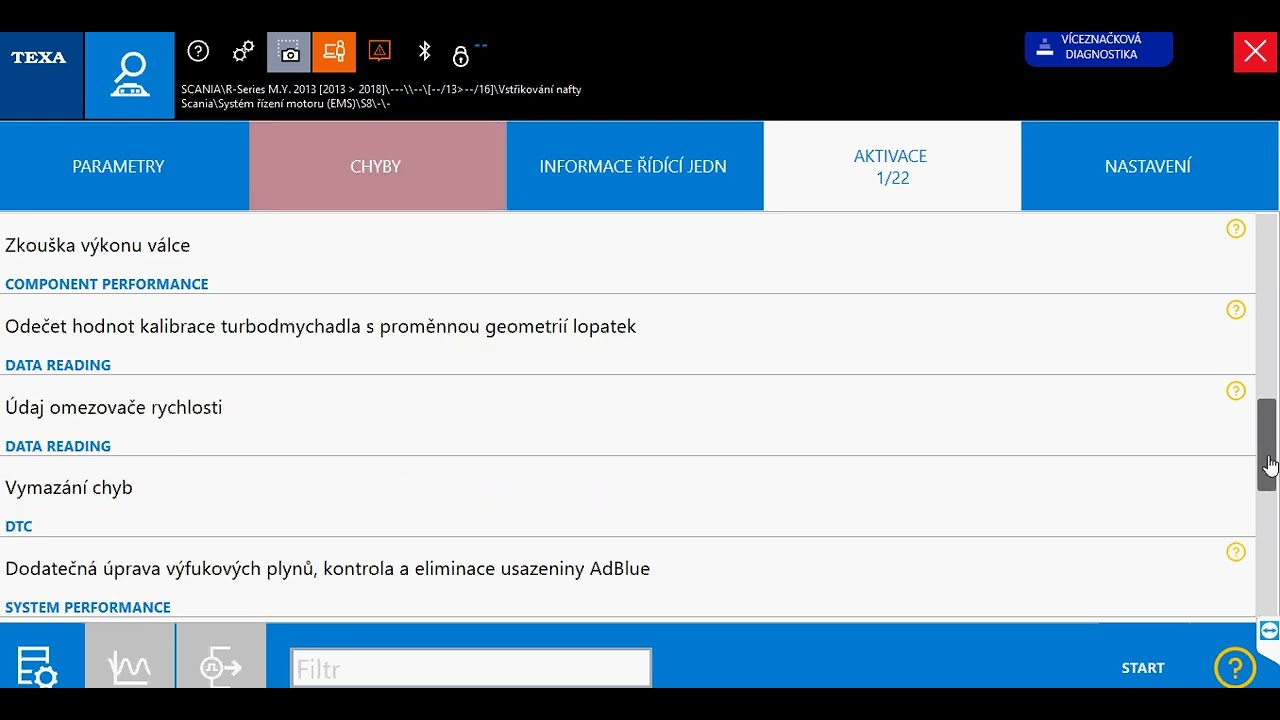Show help for Dodatečná úprava výfukových plynů
Image resolution: width=1280 pixels, height=720 pixels.
pos(1236,552)
